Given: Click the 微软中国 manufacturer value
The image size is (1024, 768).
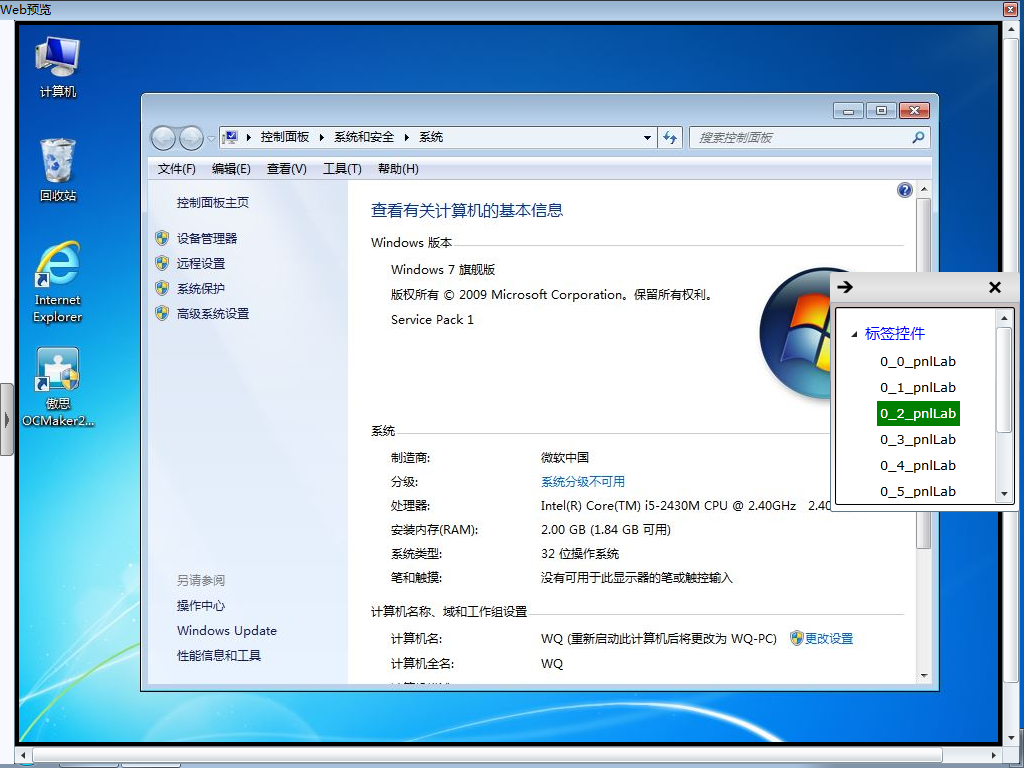Looking at the screenshot, I should pyautogui.click(x=564, y=457).
